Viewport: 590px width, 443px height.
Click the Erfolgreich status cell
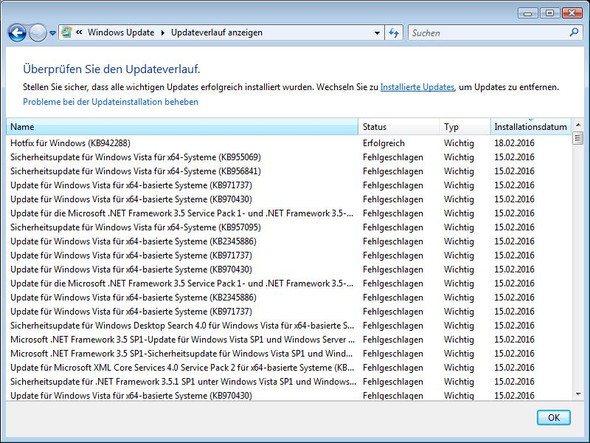point(383,143)
